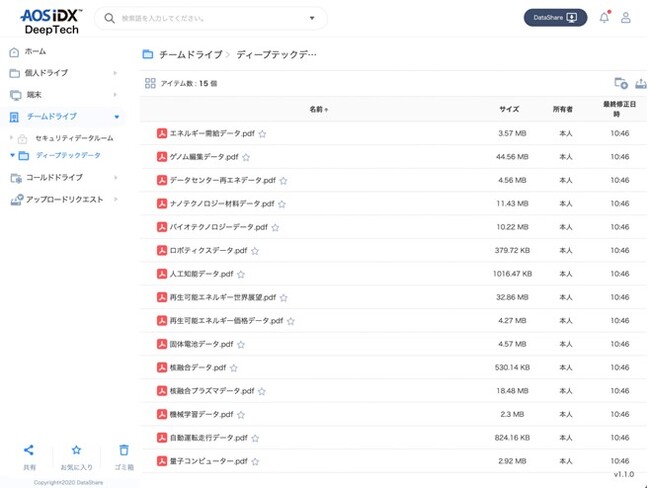Toggle the star for 人工知能データ.pdf
The width and height of the screenshot is (650, 488).
pyautogui.click(x=241, y=274)
